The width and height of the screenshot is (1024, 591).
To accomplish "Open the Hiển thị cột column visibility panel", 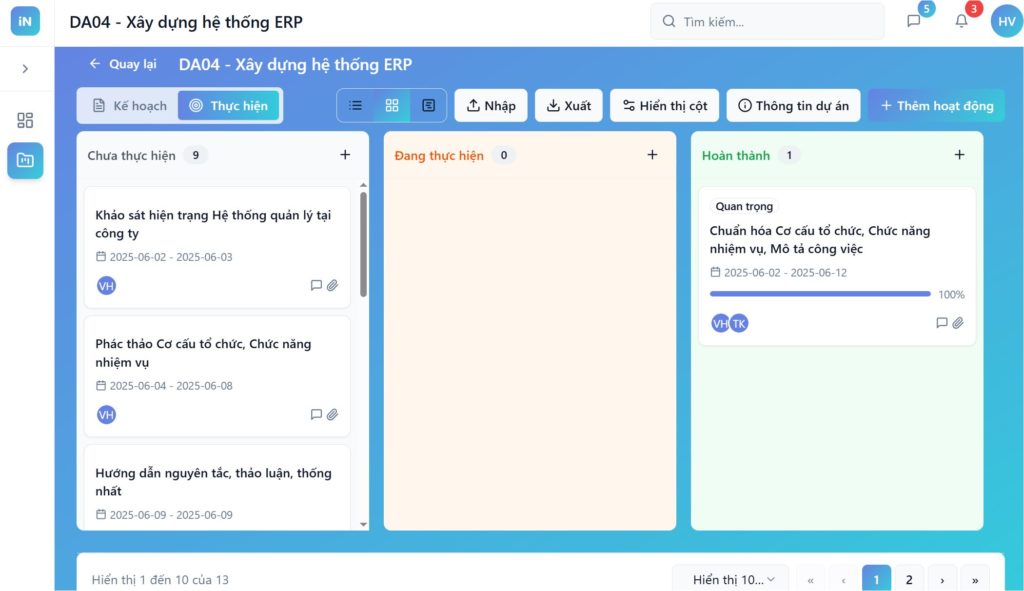I will click(664, 104).
